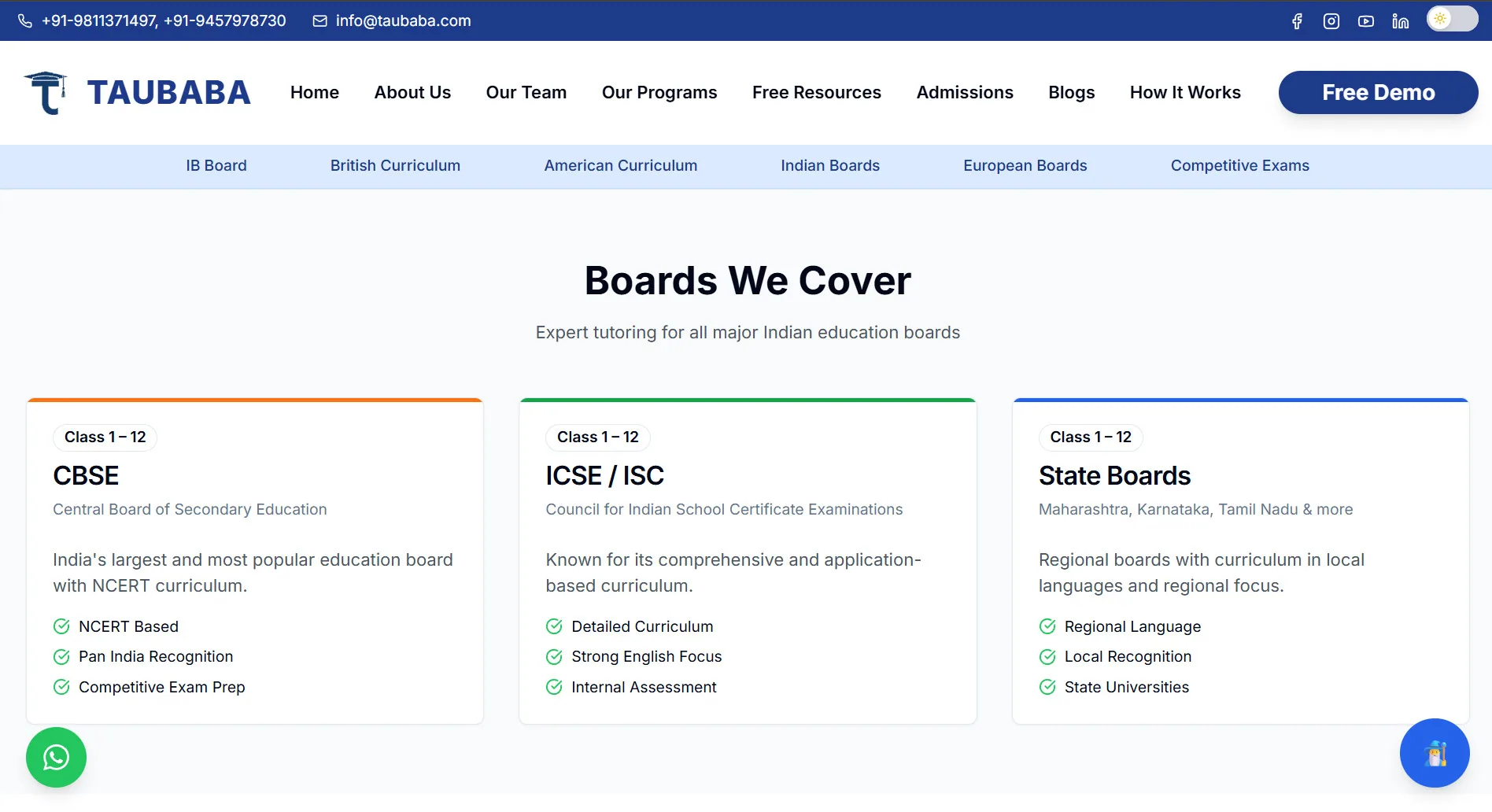This screenshot has width=1492, height=812.
Task: Click the 'Internal Assessment' feature text
Action: click(x=644, y=687)
